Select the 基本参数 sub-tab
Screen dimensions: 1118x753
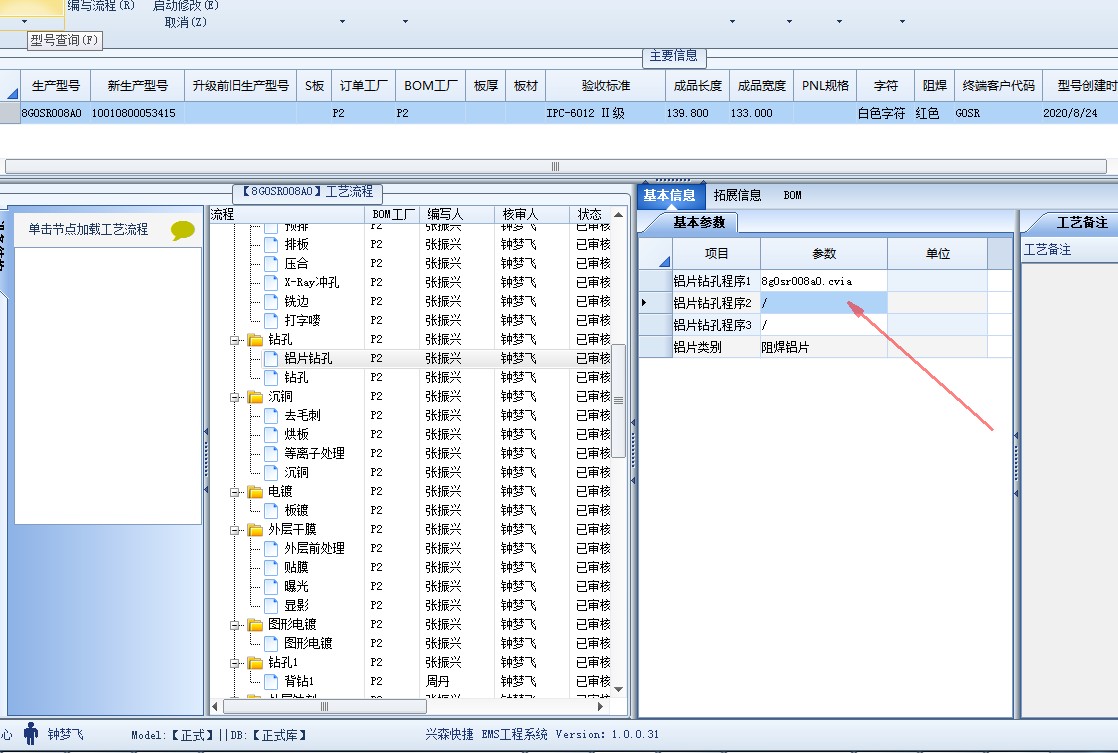699,222
